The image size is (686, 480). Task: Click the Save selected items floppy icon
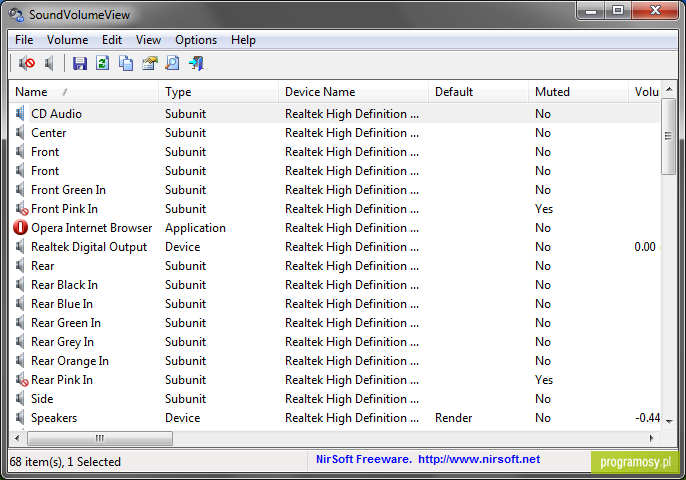[80, 63]
